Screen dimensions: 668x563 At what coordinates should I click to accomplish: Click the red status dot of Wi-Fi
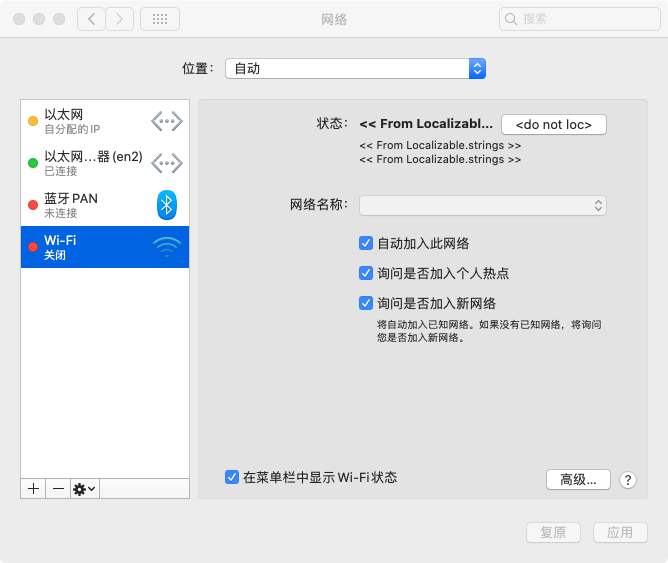[33, 247]
